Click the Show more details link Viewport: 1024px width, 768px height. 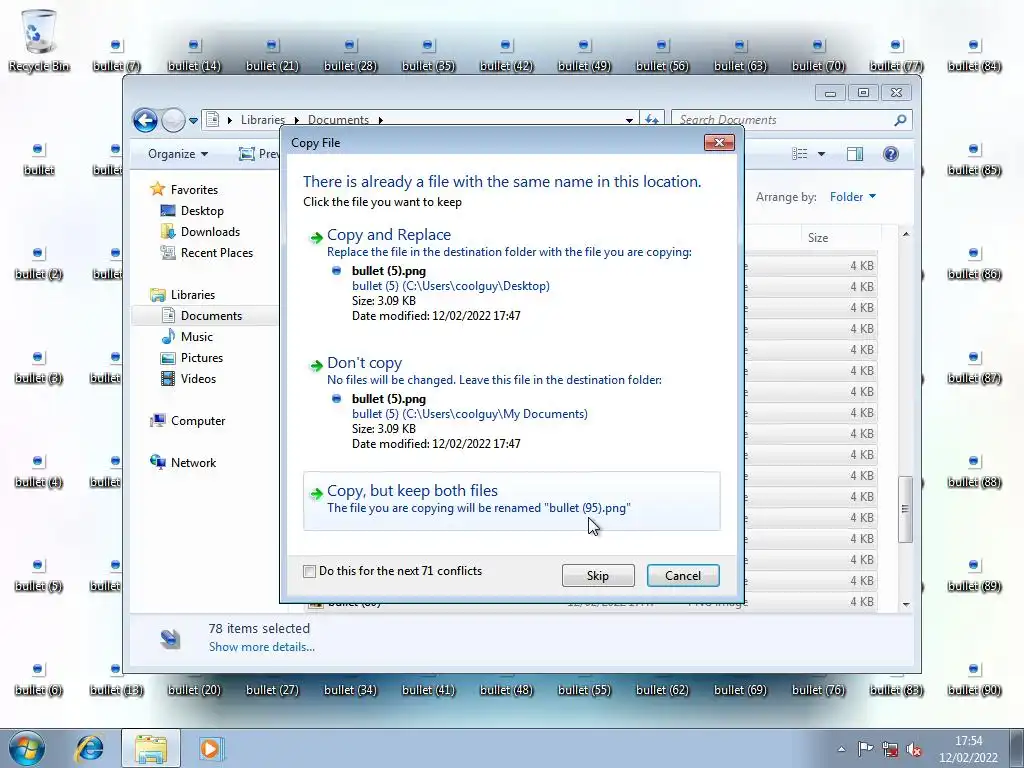261,647
